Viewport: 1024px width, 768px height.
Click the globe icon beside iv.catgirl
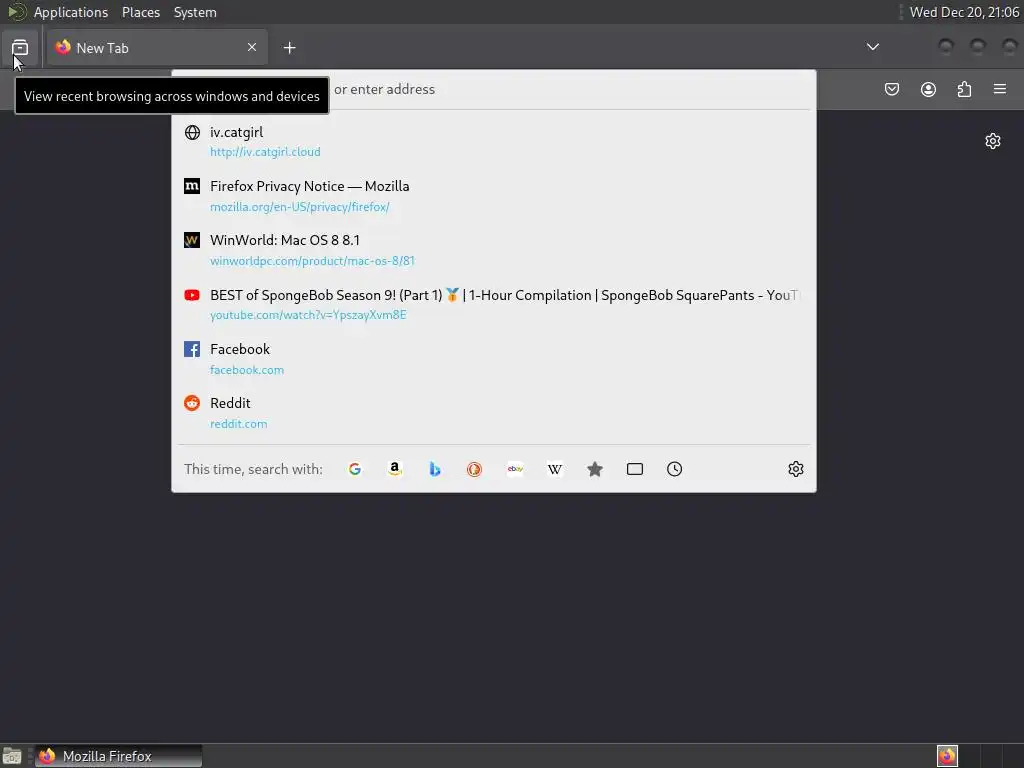(192, 133)
